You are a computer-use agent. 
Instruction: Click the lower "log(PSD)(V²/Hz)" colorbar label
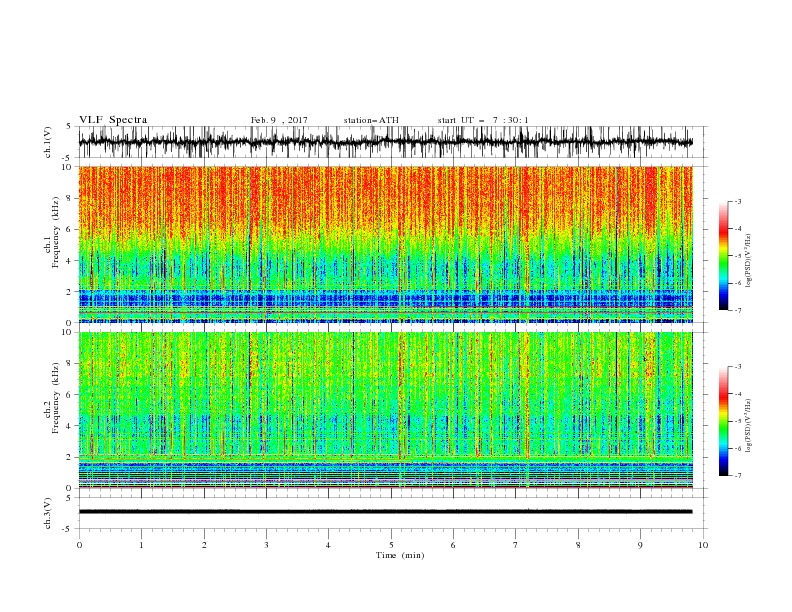[749, 426]
